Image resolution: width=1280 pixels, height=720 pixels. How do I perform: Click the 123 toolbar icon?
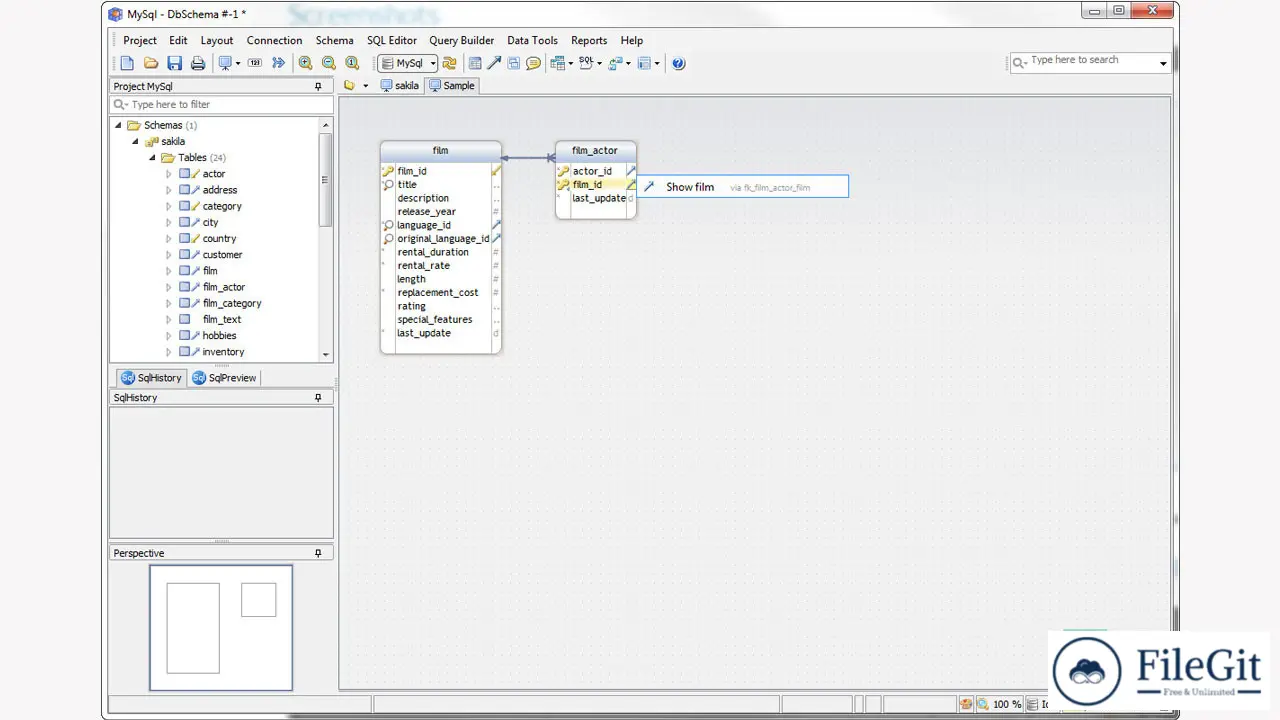click(255, 63)
